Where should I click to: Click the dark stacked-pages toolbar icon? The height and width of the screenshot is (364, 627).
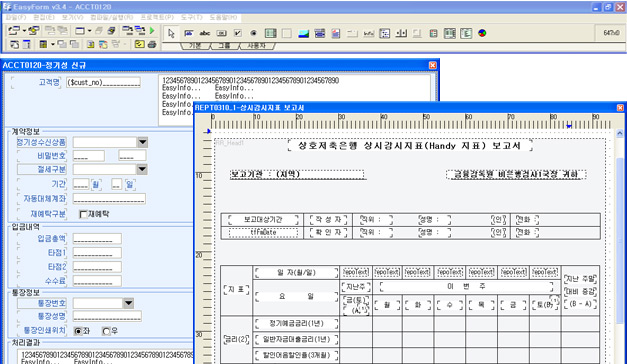pos(112,30)
